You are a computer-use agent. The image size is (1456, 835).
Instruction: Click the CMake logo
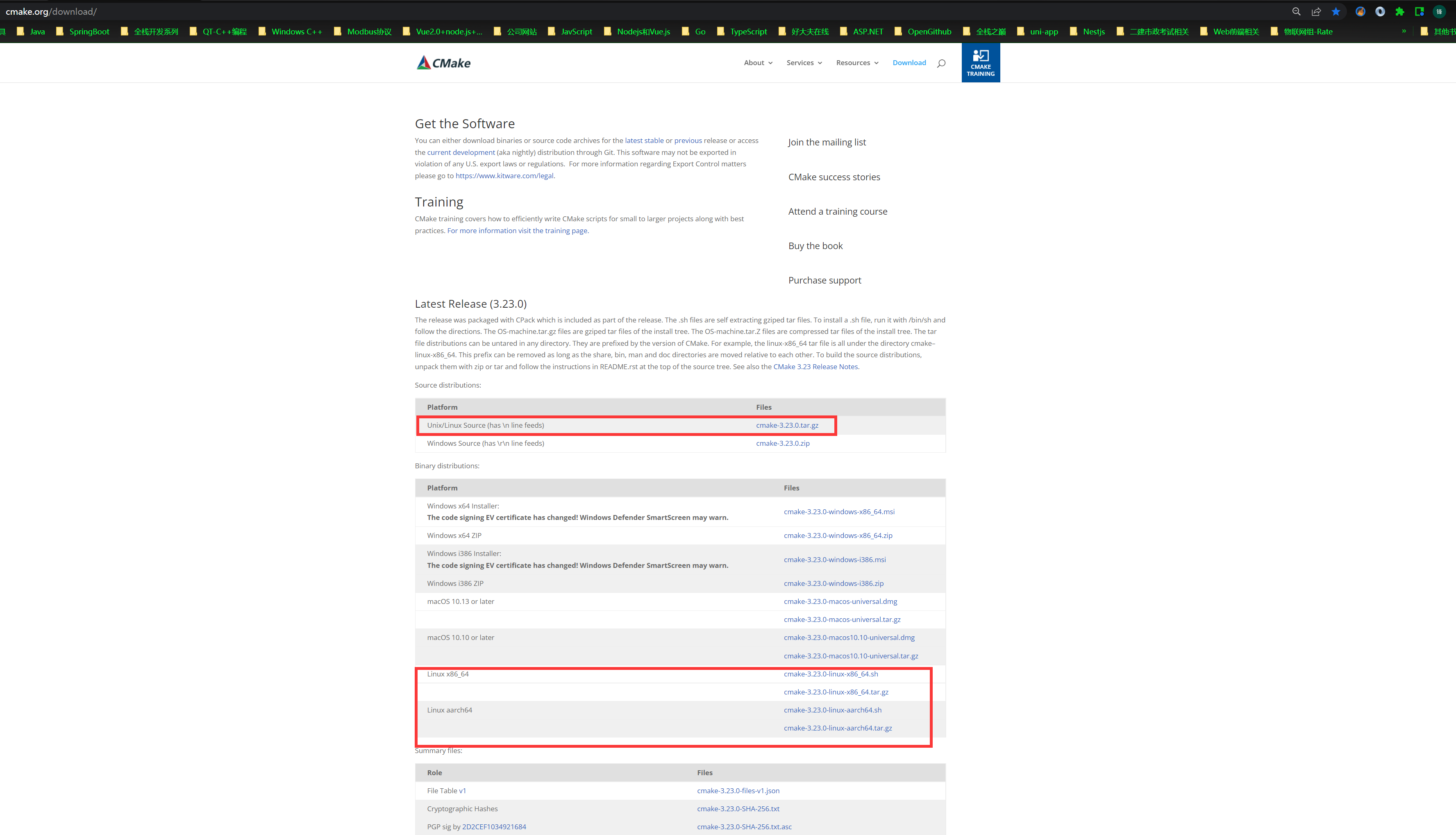pyautogui.click(x=443, y=63)
